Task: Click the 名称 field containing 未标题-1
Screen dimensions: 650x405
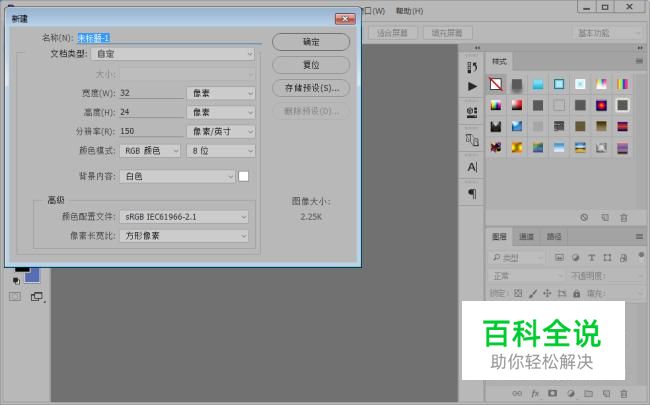Action: point(170,38)
